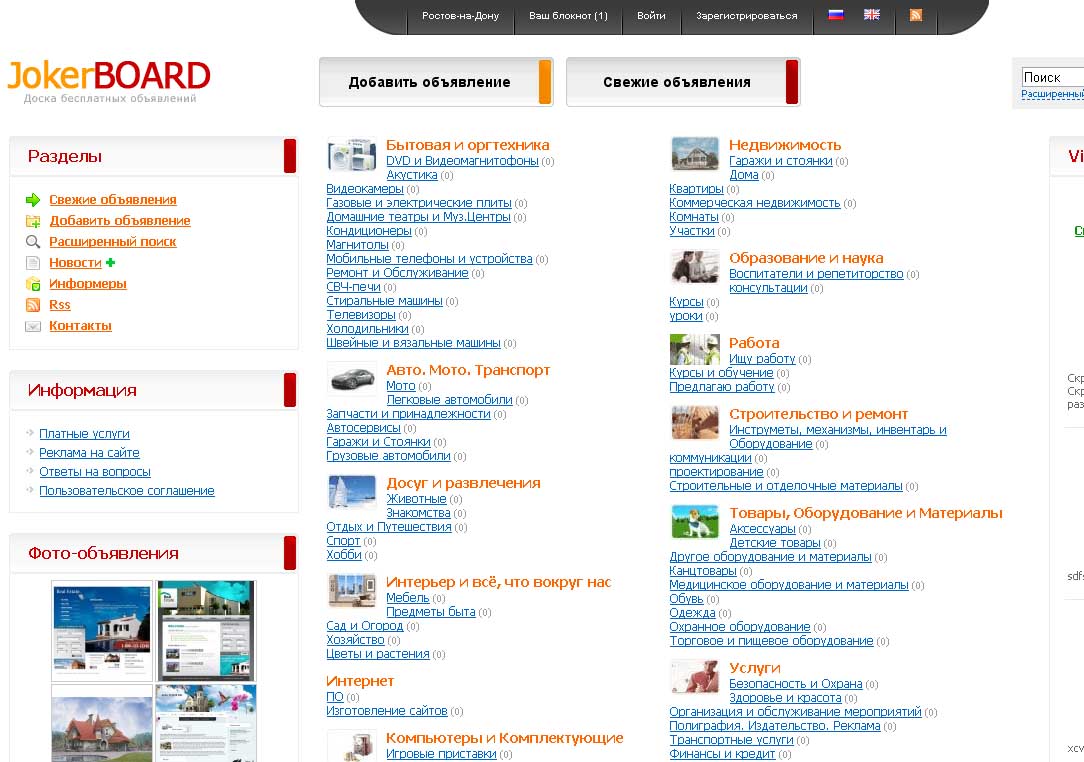1084x762 pixels.
Task: Open Финансы и кредит subcategory
Action: 722,754
